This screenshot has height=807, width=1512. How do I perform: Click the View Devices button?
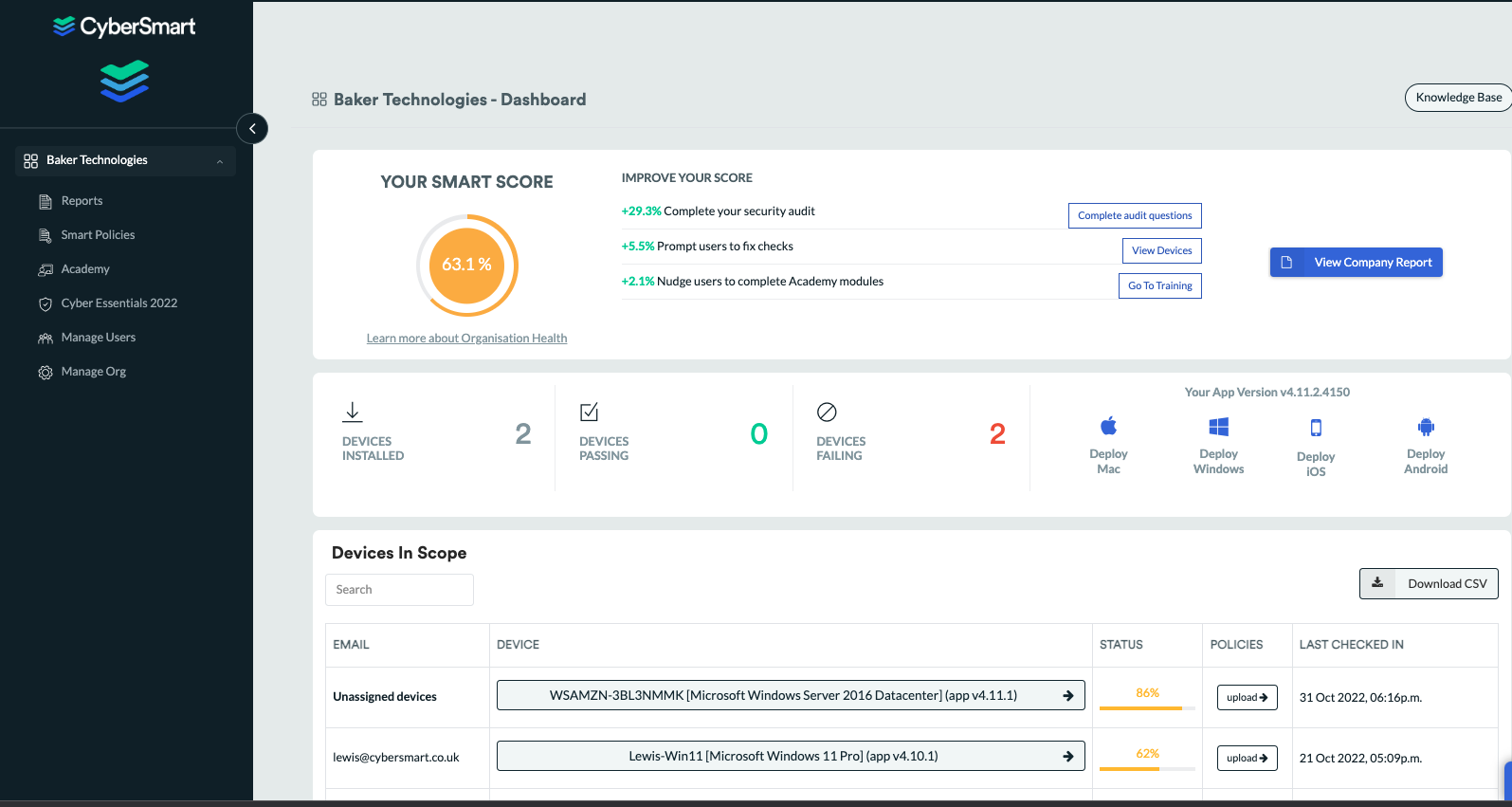pos(1161,250)
